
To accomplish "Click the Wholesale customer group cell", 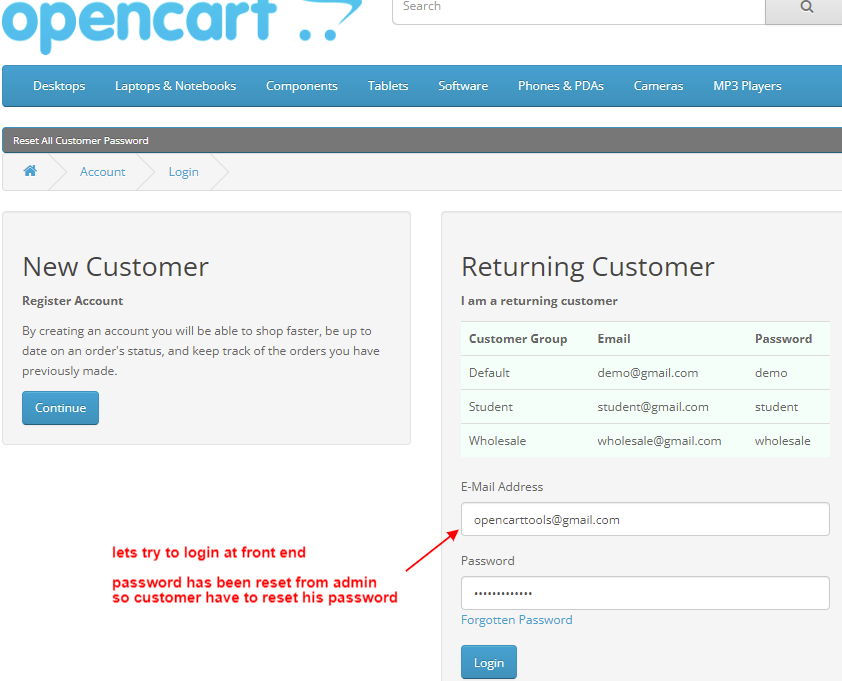I will tap(497, 441).
